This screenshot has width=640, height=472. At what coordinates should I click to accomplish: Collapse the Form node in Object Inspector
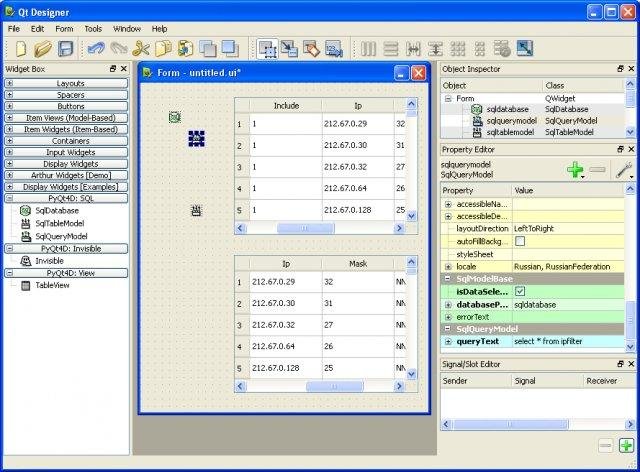click(x=448, y=98)
